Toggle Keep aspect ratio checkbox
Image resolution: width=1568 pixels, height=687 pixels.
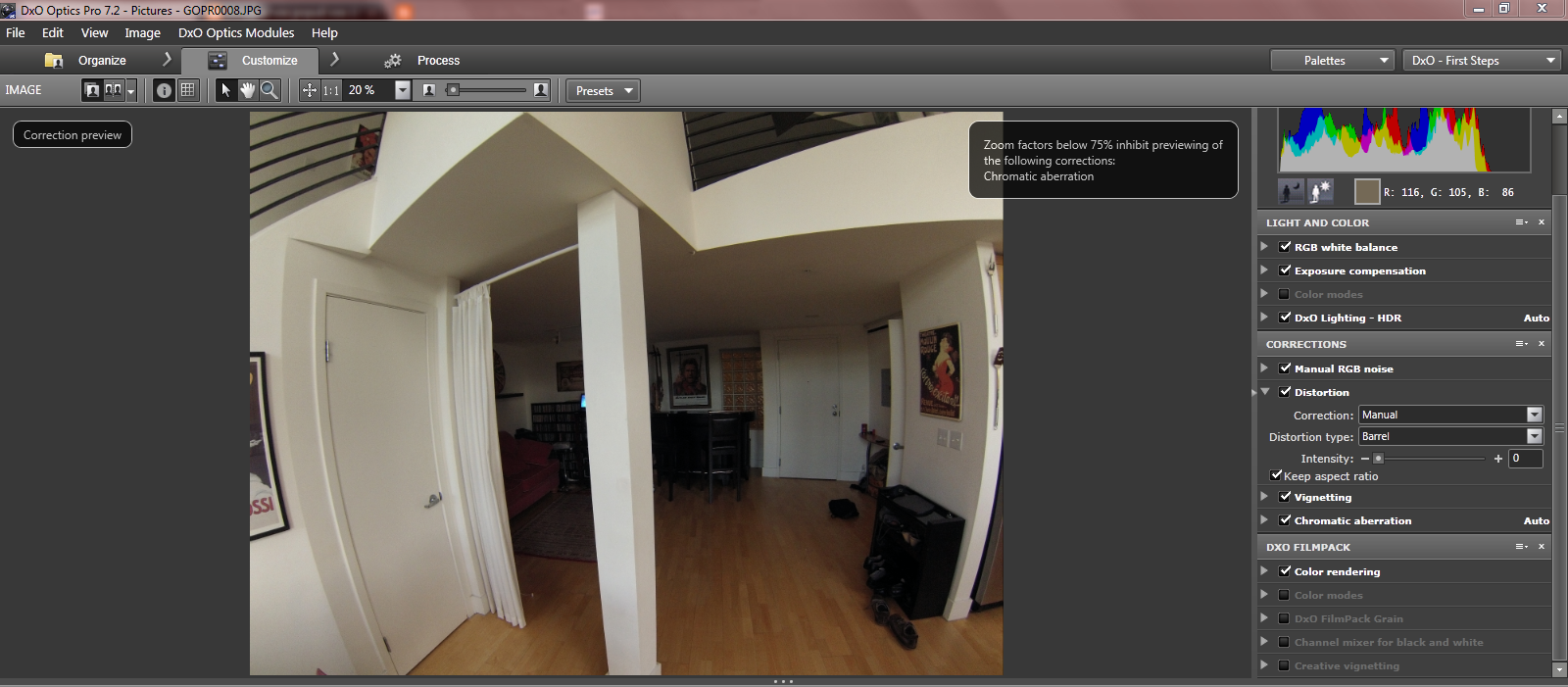(x=1276, y=475)
